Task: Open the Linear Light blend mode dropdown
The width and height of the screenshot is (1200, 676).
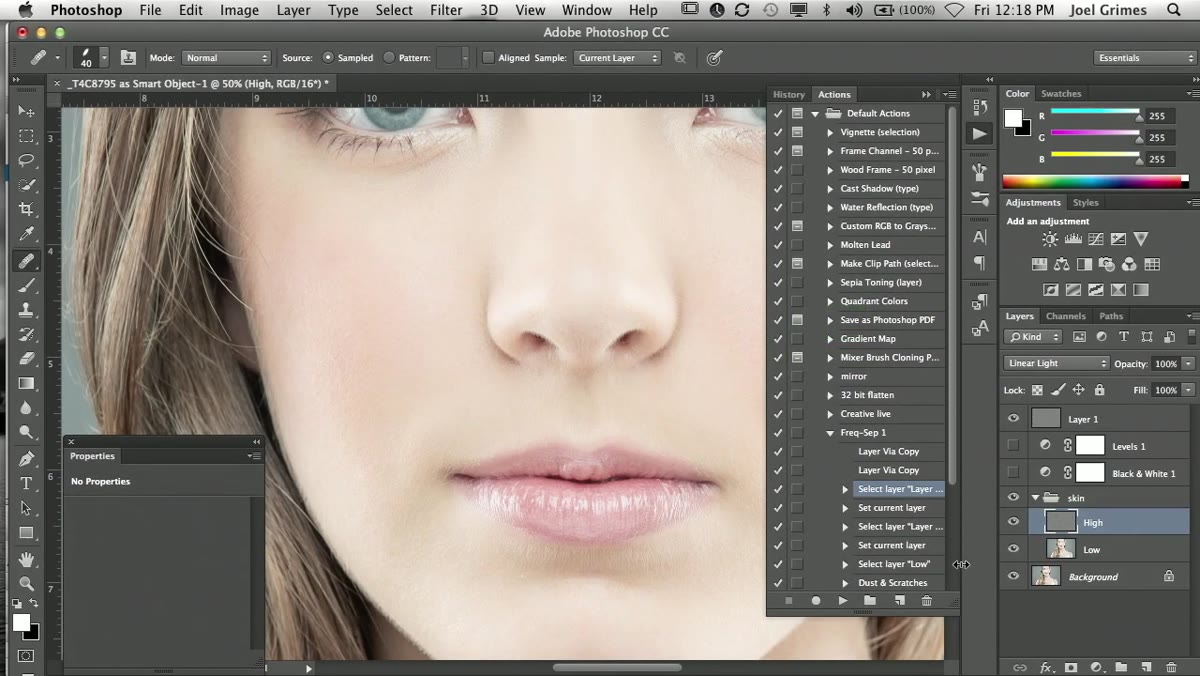Action: tap(1056, 363)
